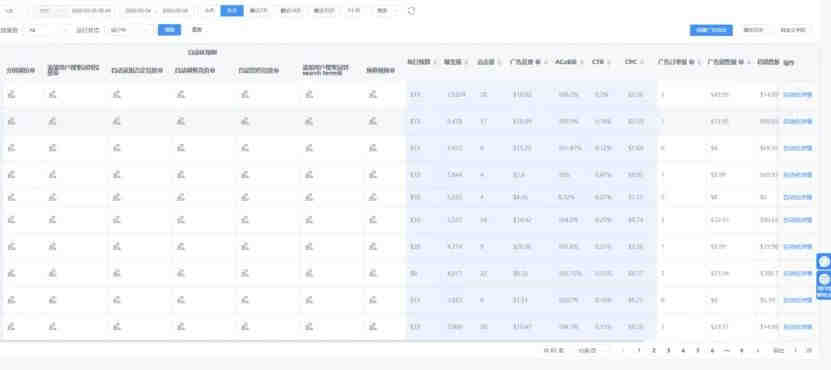Click the sort icon next to the CTR header
831x370 pixels.
609,63
